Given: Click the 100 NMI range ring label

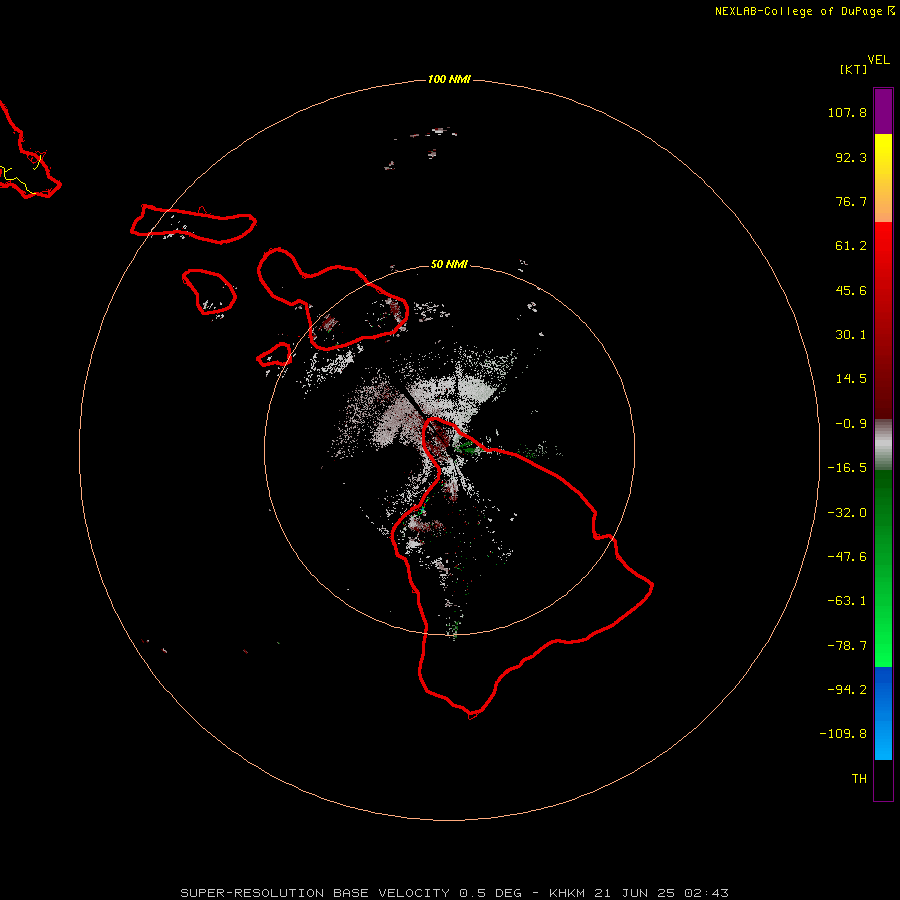Looking at the screenshot, I should (449, 79).
